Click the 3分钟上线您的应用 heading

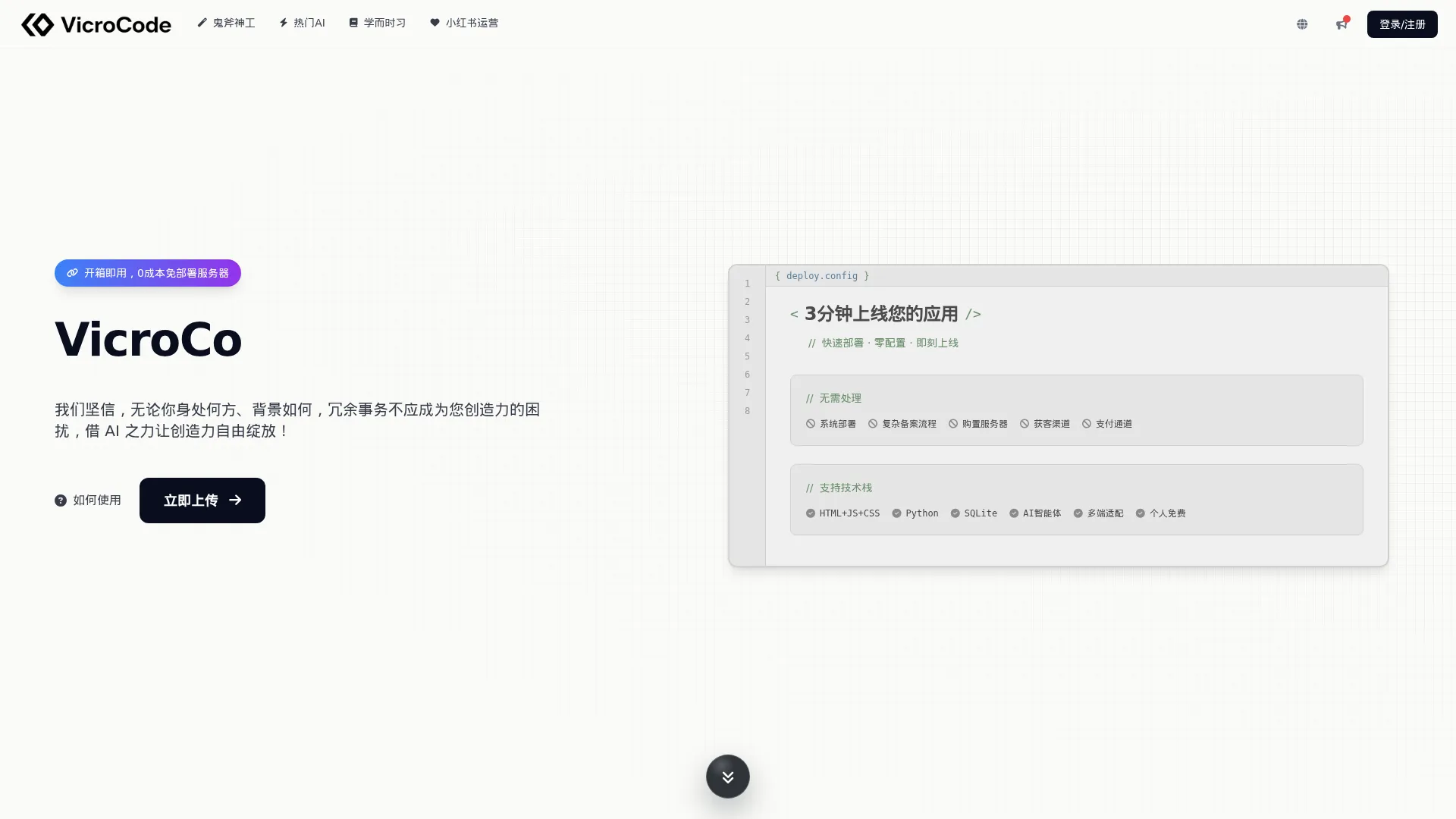(x=881, y=314)
